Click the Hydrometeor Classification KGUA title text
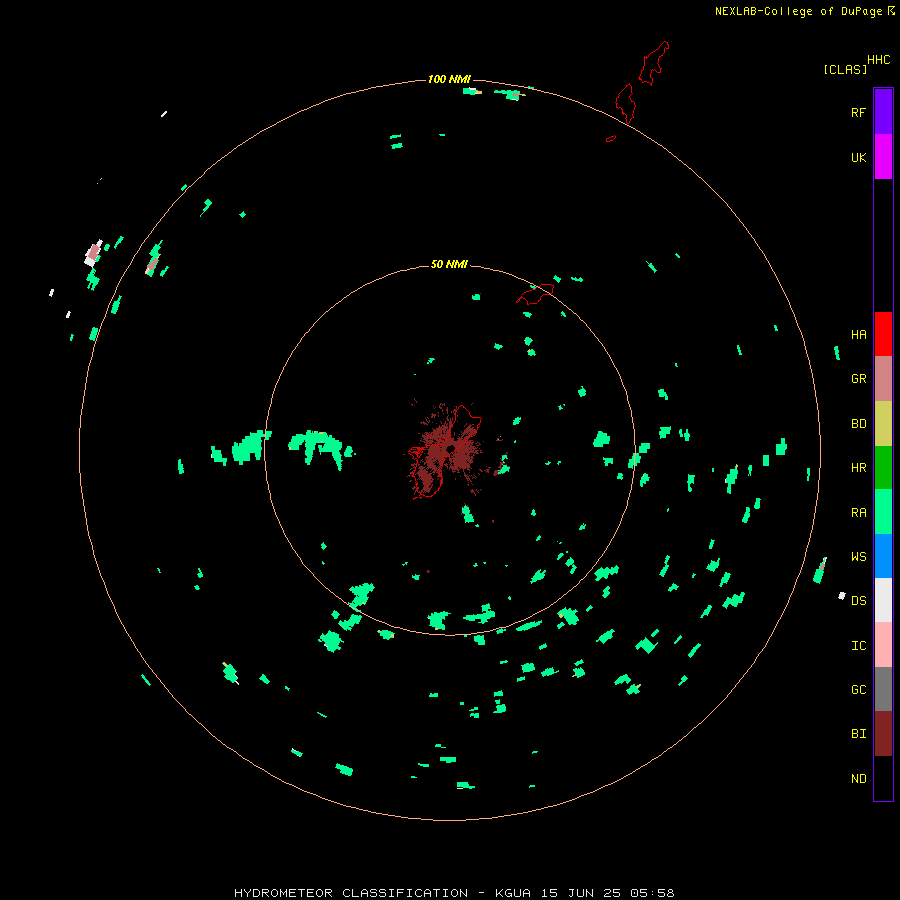 coord(454,893)
